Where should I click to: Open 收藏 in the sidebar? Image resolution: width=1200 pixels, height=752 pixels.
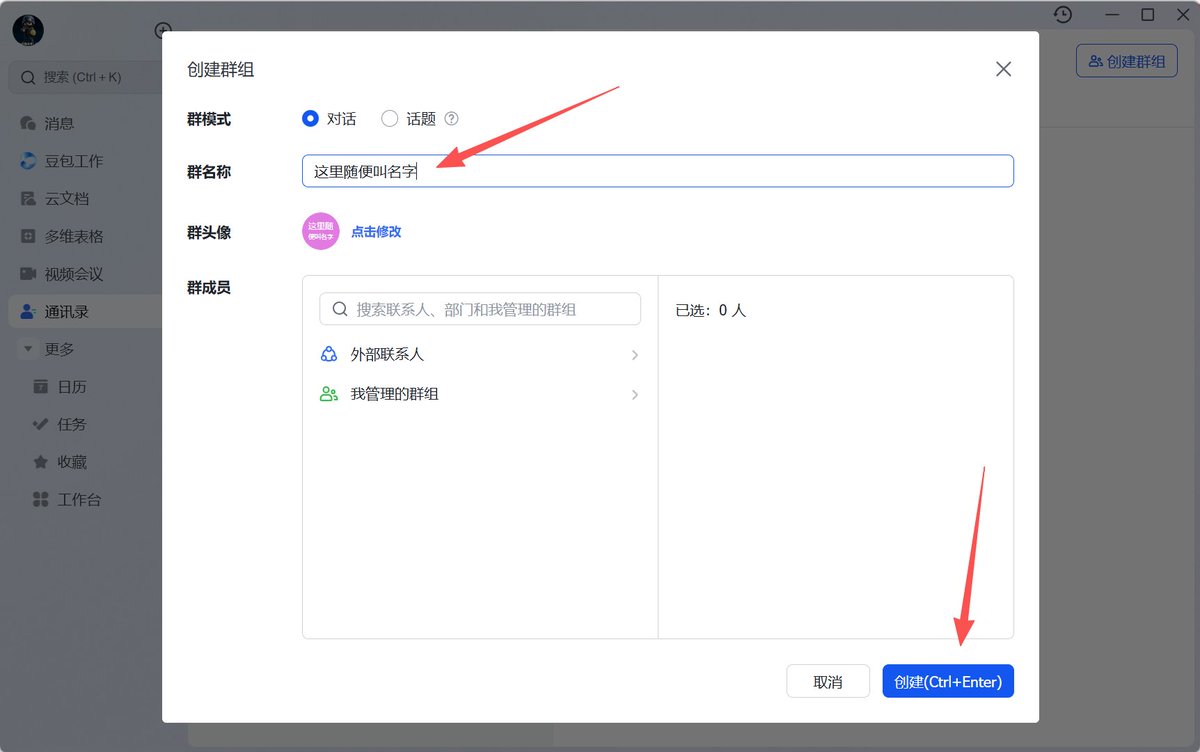[x=85, y=462]
